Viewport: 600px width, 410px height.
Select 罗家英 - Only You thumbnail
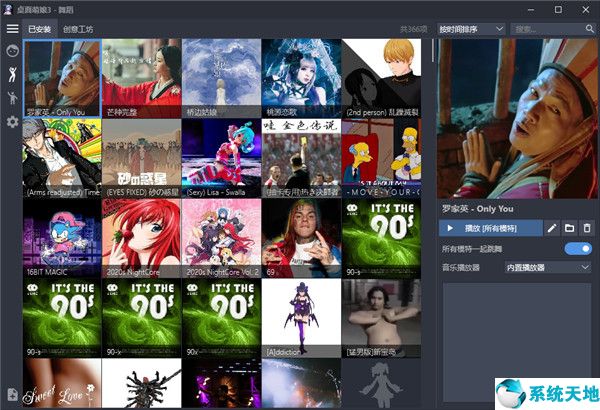tap(62, 78)
